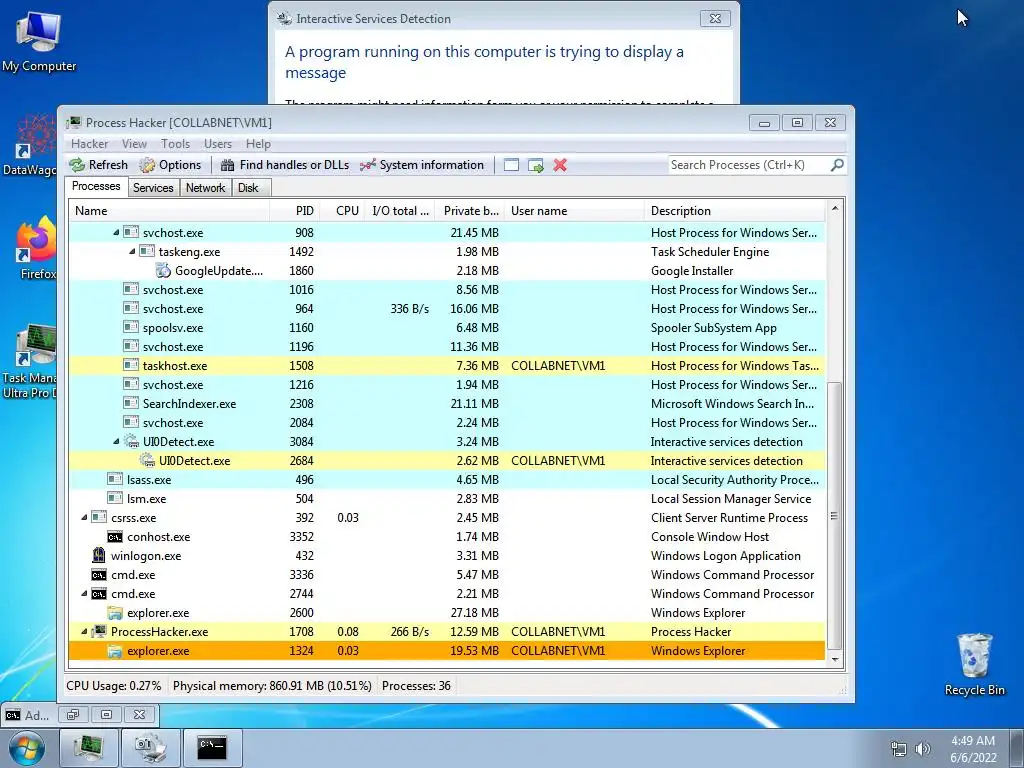Click the process list scrollbar up arrow
This screenshot has width=1024, height=768.
tap(834, 209)
